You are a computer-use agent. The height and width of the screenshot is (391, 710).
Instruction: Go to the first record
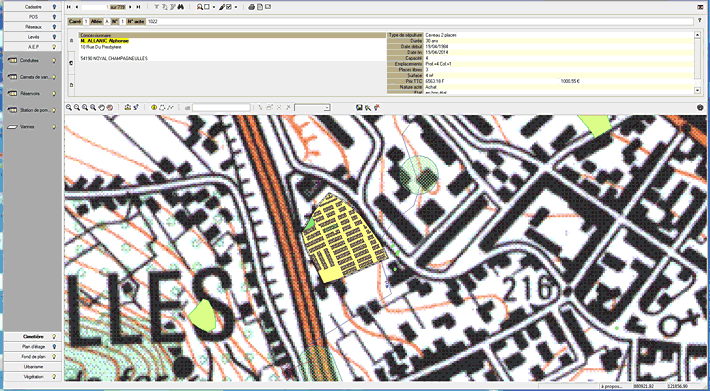(68, 7)
